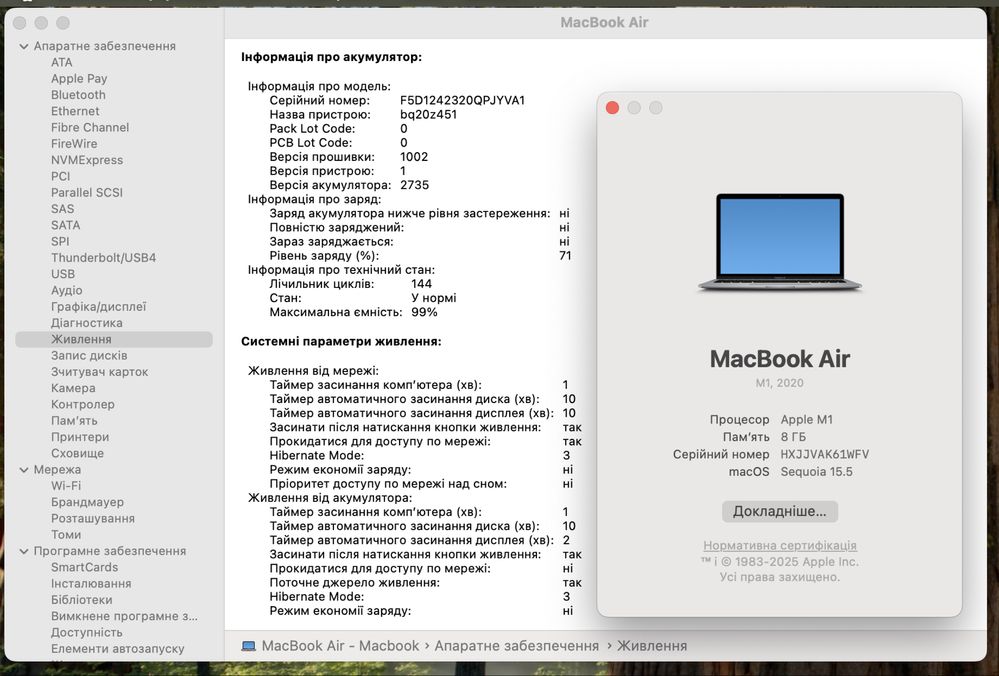Open Камера in the sidebar
999x676 pixels.
coord(73,388)
